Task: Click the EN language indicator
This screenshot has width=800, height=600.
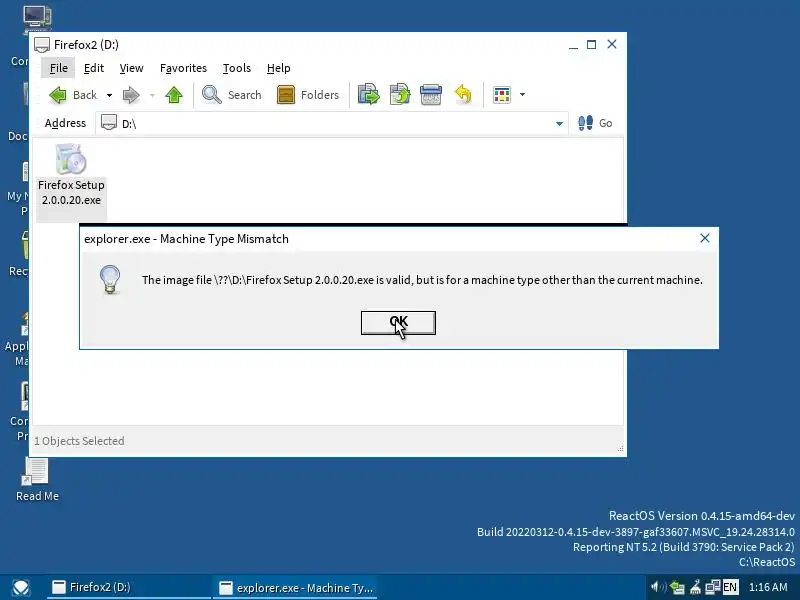Action: click(730, 587)
